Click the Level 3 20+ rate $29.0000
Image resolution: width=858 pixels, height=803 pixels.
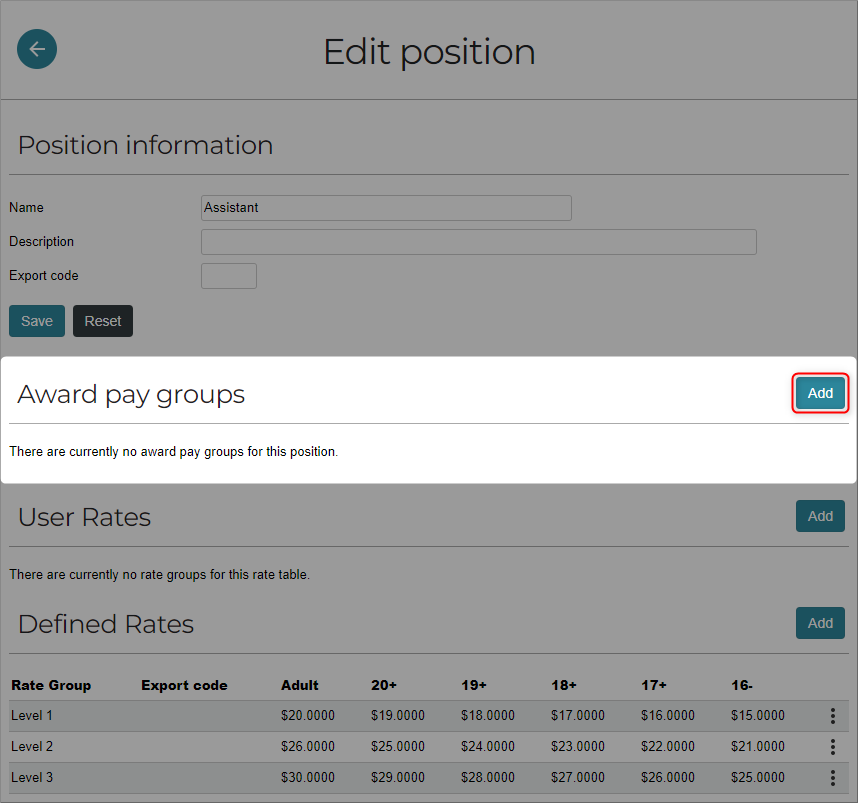(398, 777)
